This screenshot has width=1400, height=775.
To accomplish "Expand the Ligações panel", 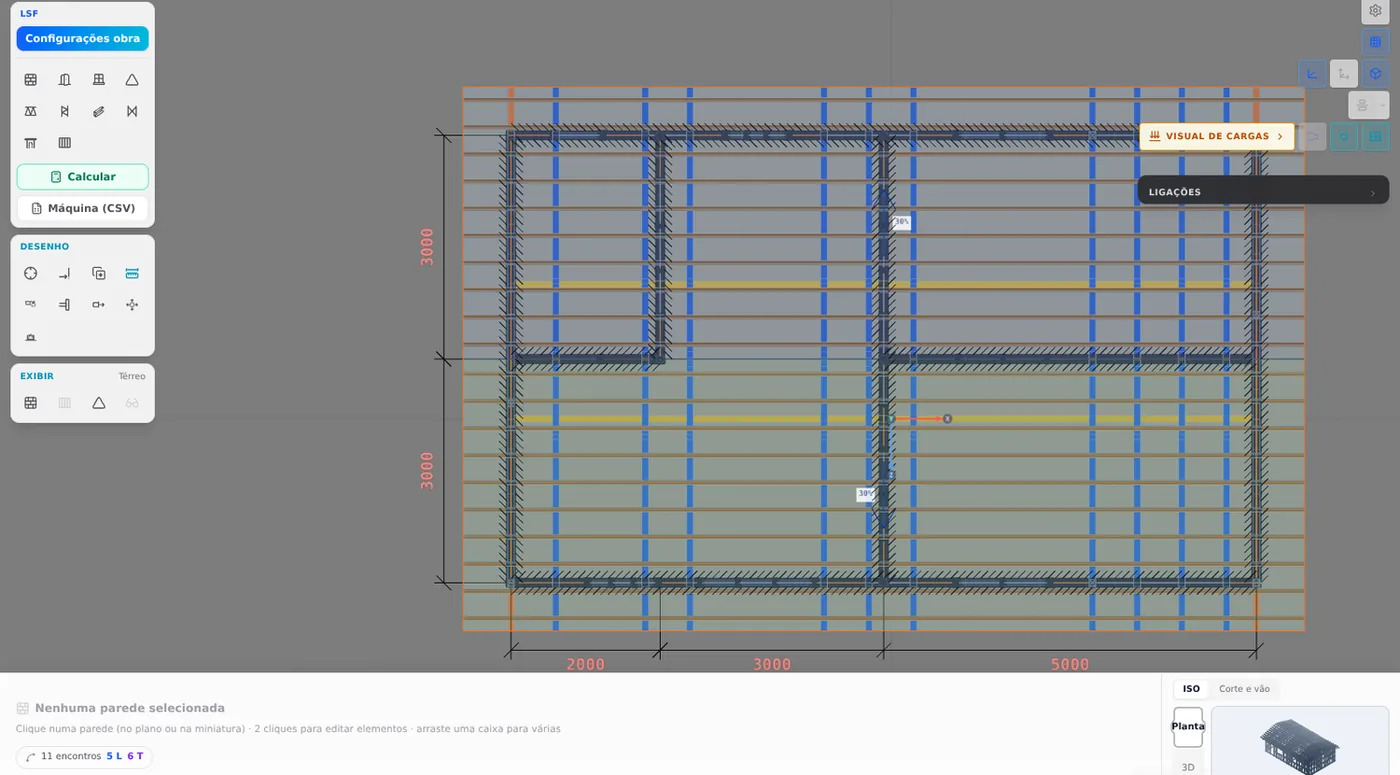I will [x=1263, y=192].
